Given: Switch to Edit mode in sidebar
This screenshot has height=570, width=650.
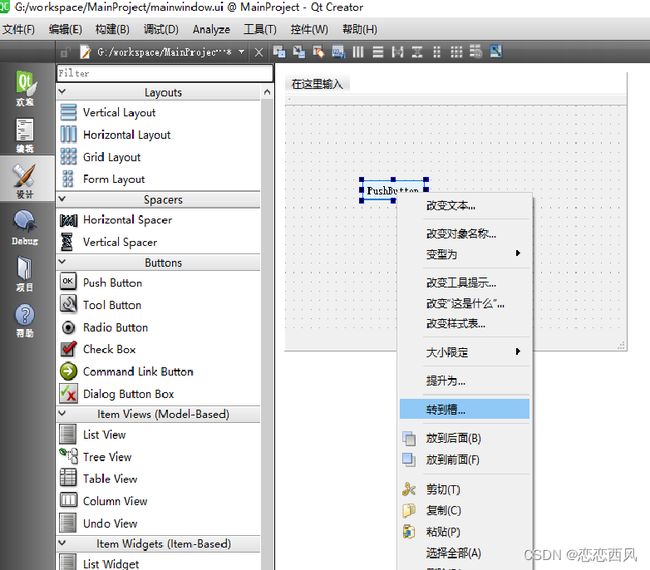Looking at the screenshot, I should [25, 136].
